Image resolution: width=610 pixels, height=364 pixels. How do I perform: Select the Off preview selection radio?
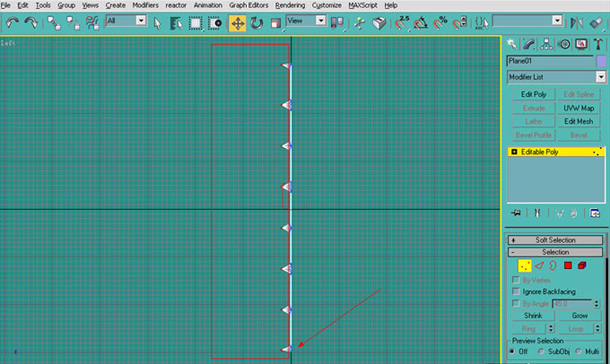tap(512, 351)
